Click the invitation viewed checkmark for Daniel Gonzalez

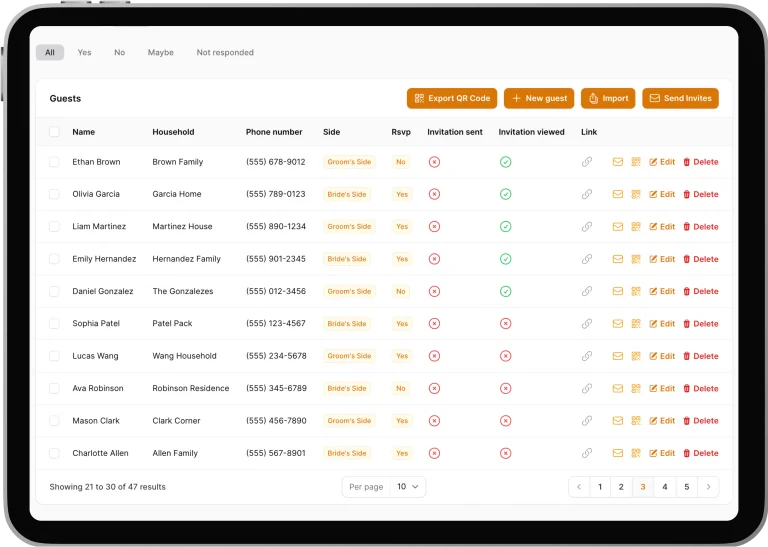[x=505, y=292]
